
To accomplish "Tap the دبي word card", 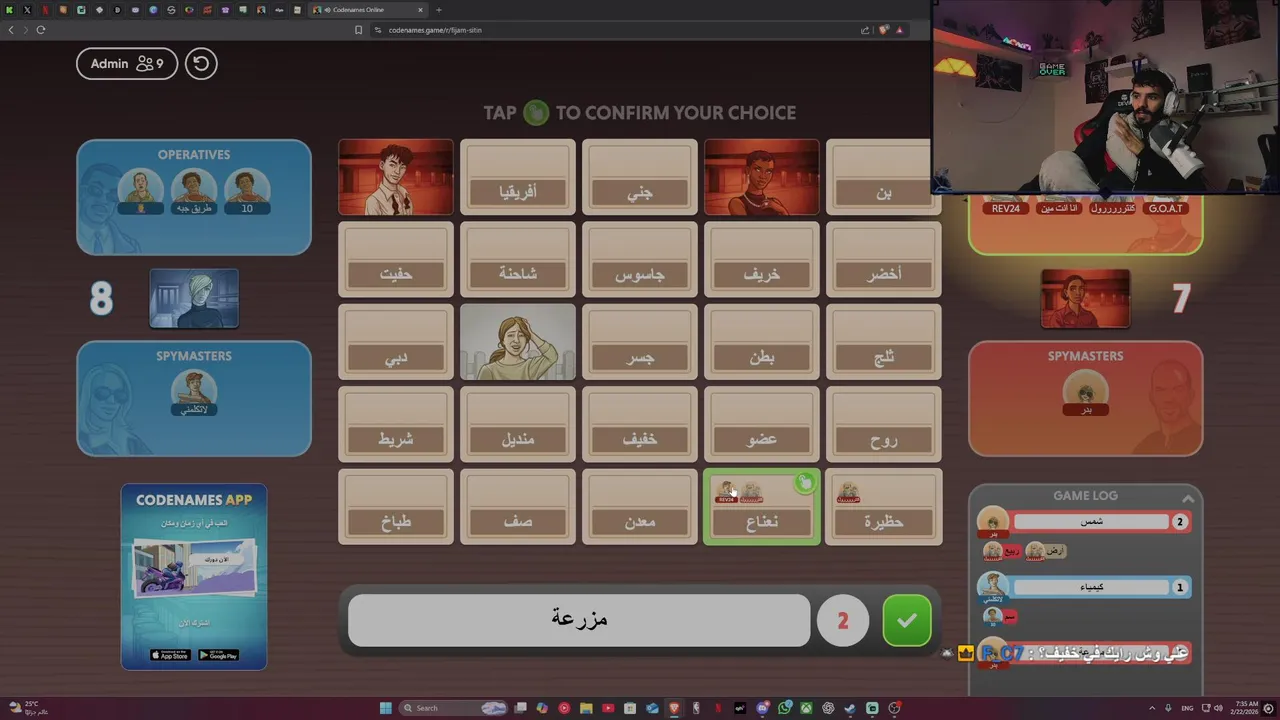I will click(x=396, y=343).
